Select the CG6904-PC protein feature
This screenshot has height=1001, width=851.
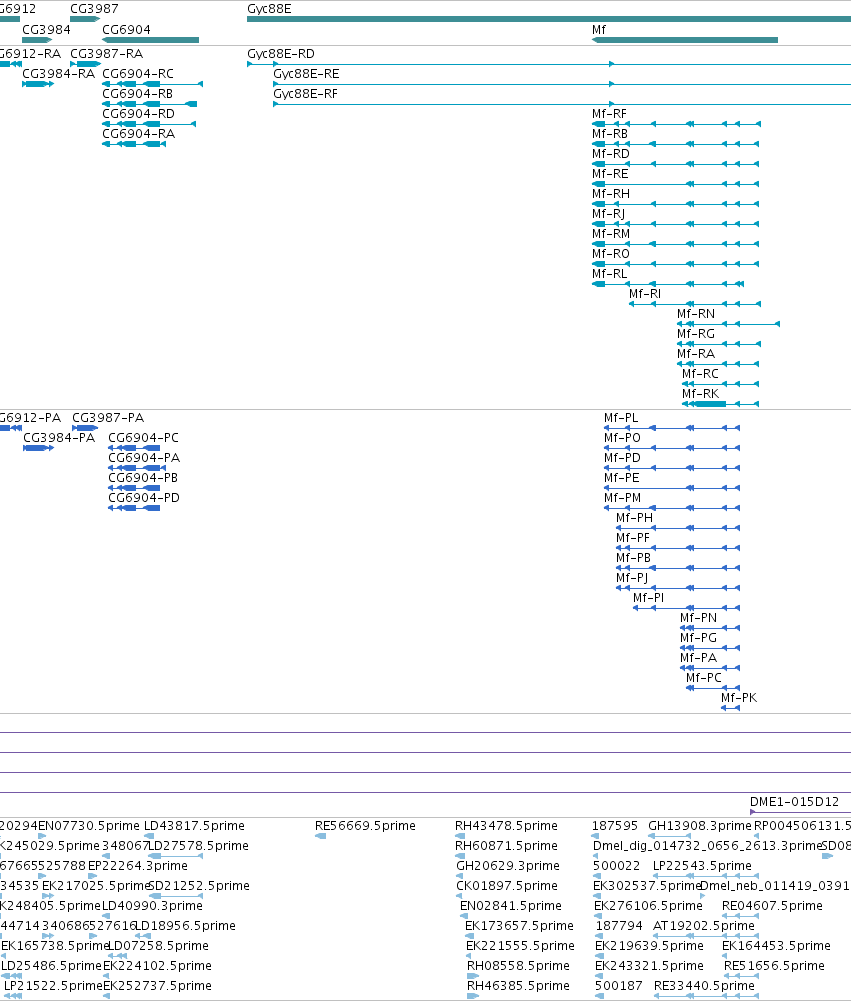(134, 448)
